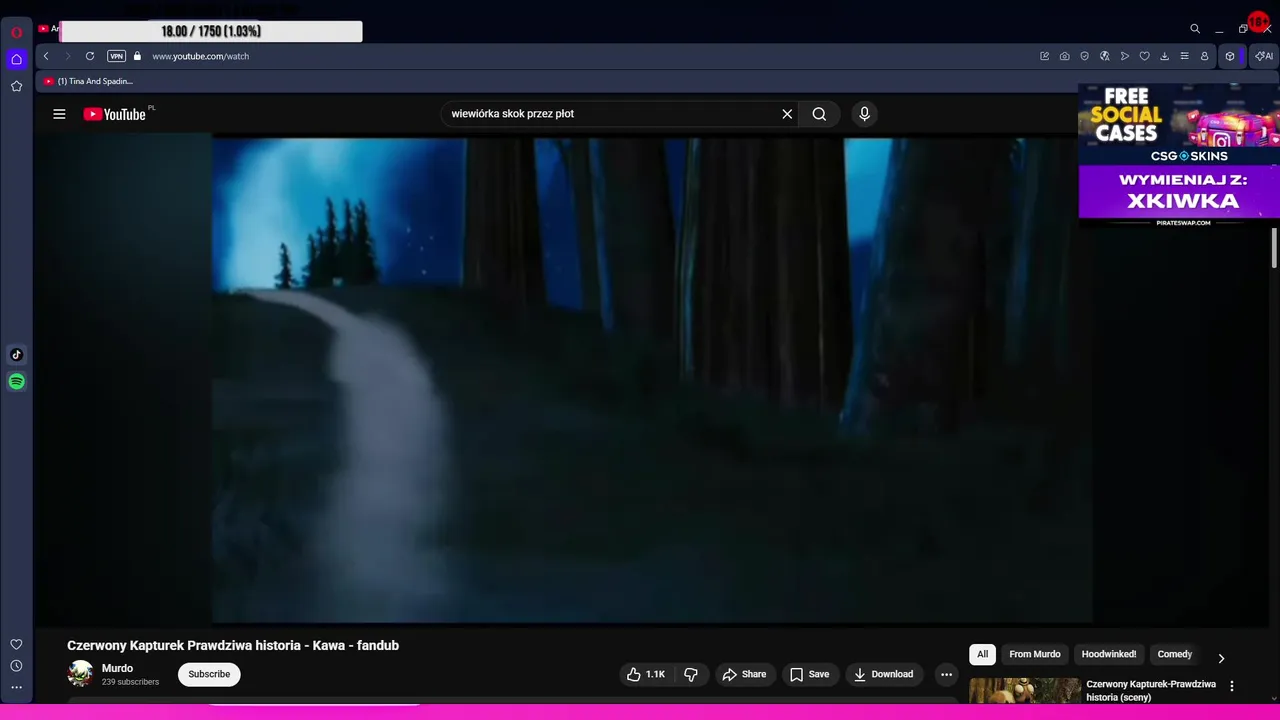
Task: Click the '239 subscribers' text
Action: [x=130, y=682]
